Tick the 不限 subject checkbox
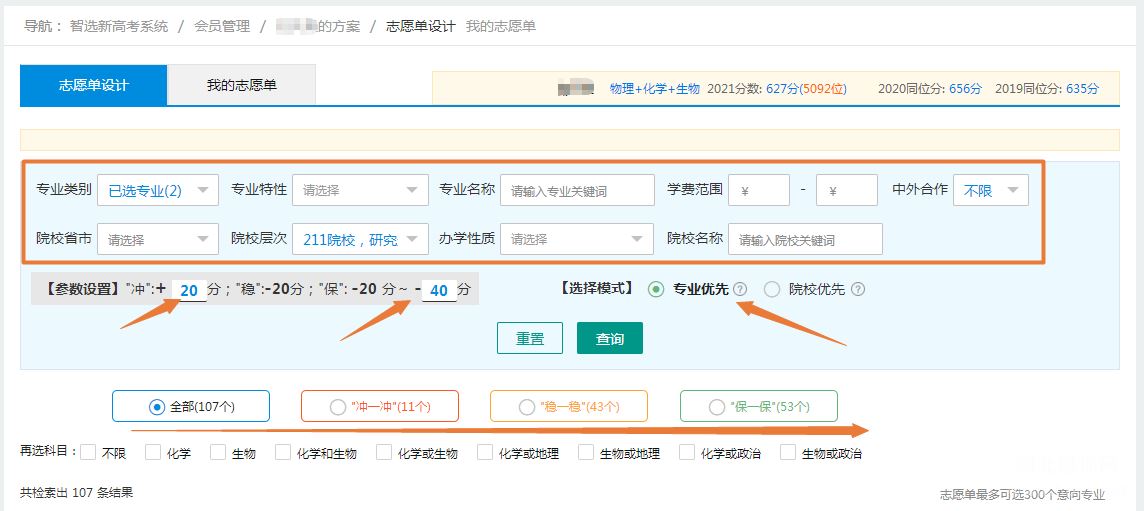The image size is (1144, 511). 88,453
